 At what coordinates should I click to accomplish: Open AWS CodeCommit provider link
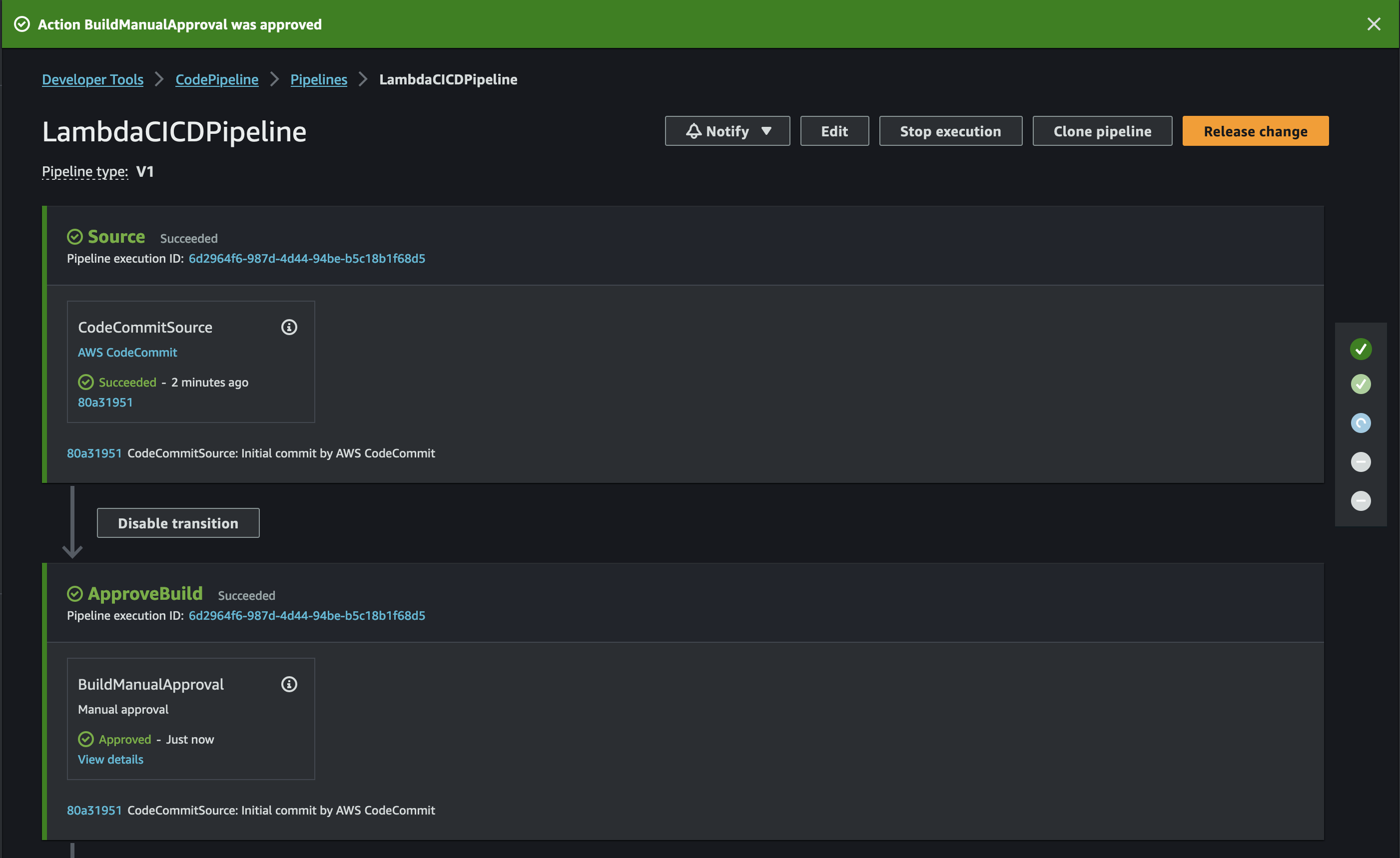(127, 352)
